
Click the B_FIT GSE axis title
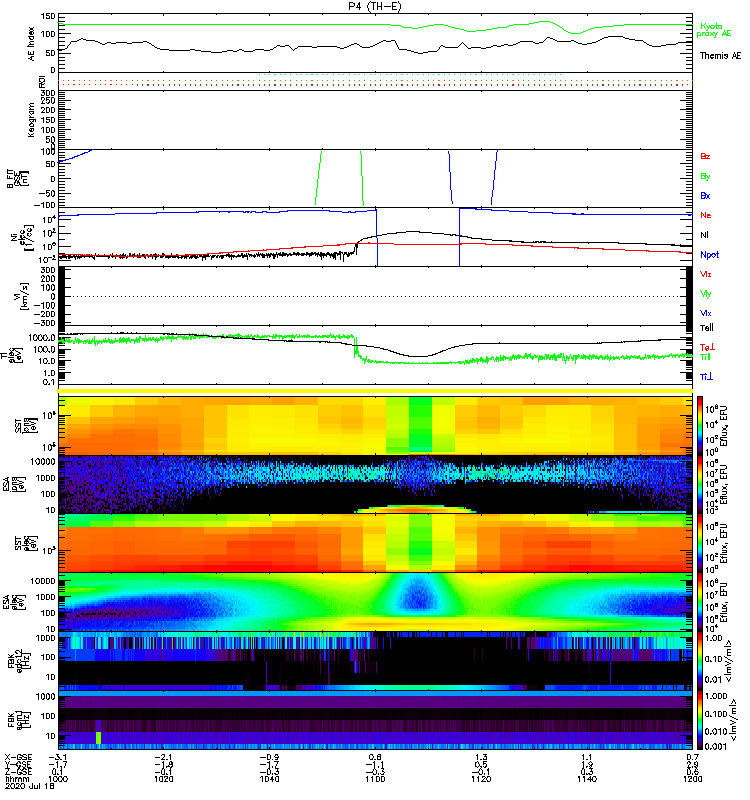click(x=17, y=179)
